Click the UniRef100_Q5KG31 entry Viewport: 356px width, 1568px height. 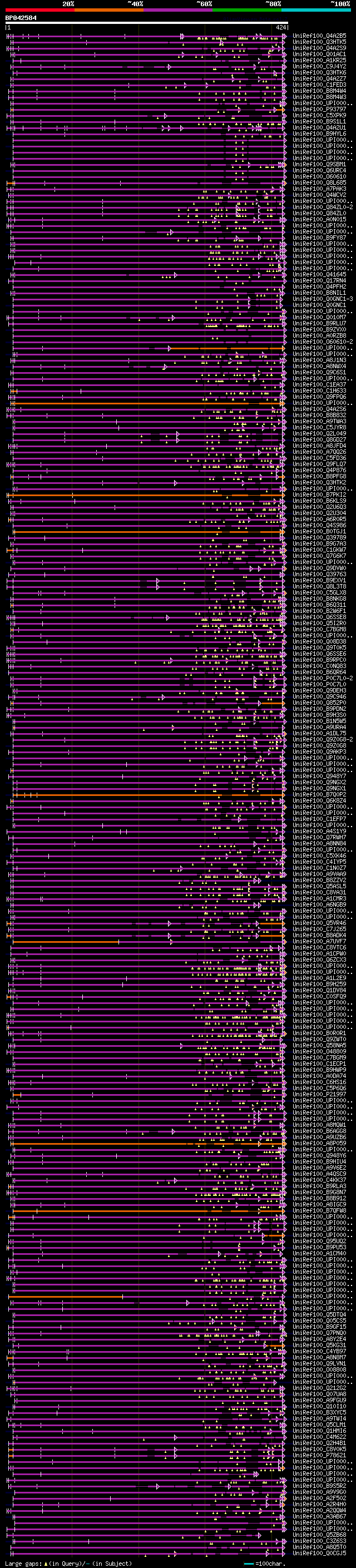319,1345
